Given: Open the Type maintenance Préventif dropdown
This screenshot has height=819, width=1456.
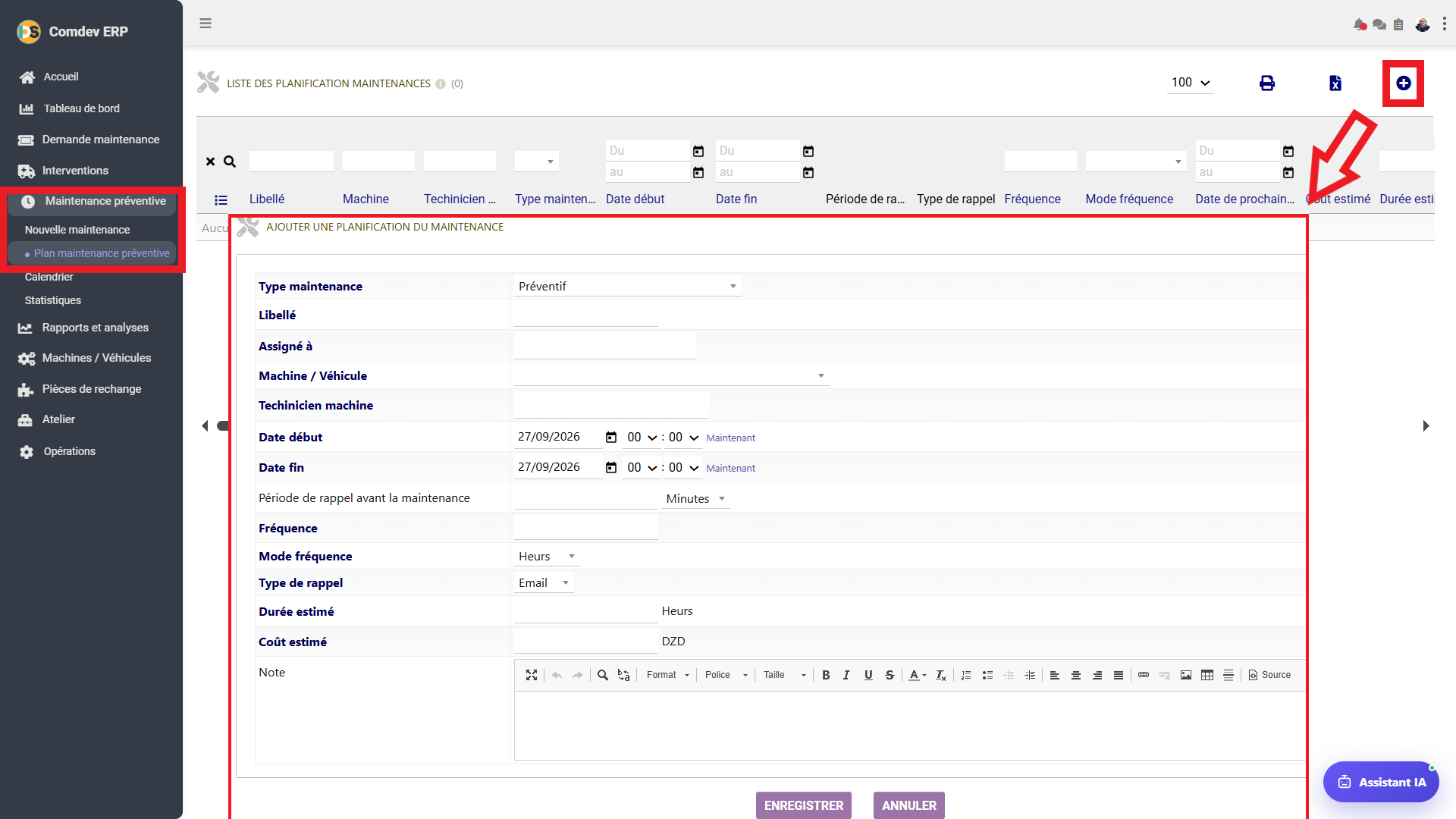Looking at the screenshot, I should pos(627,286).
